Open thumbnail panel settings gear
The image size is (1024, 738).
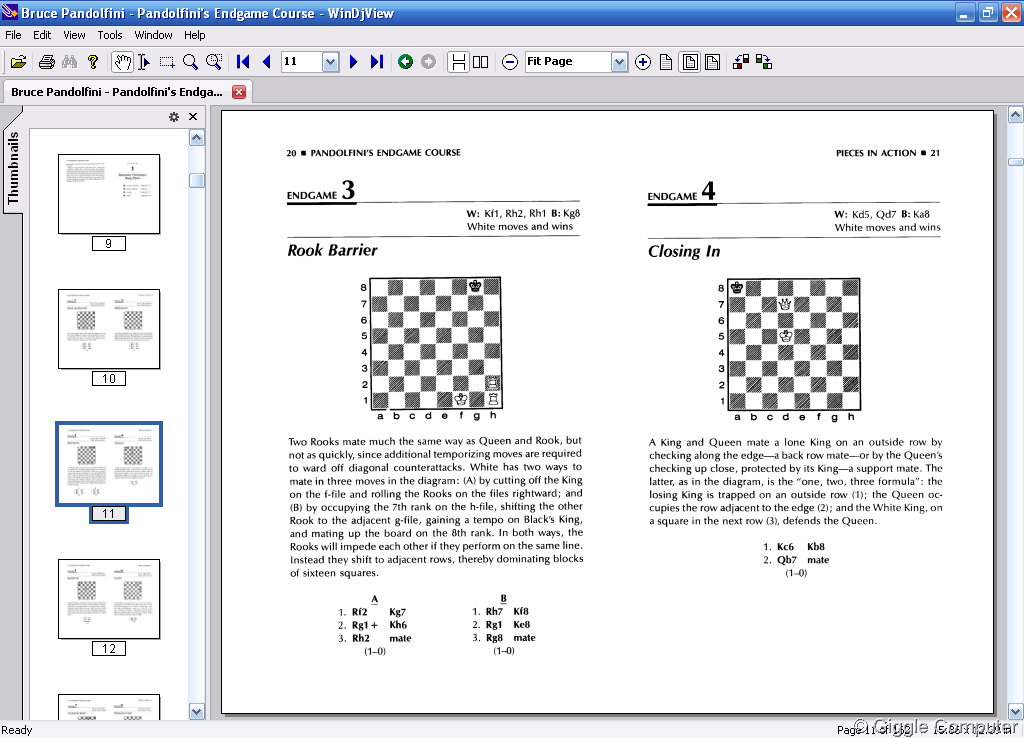[174, 117]
